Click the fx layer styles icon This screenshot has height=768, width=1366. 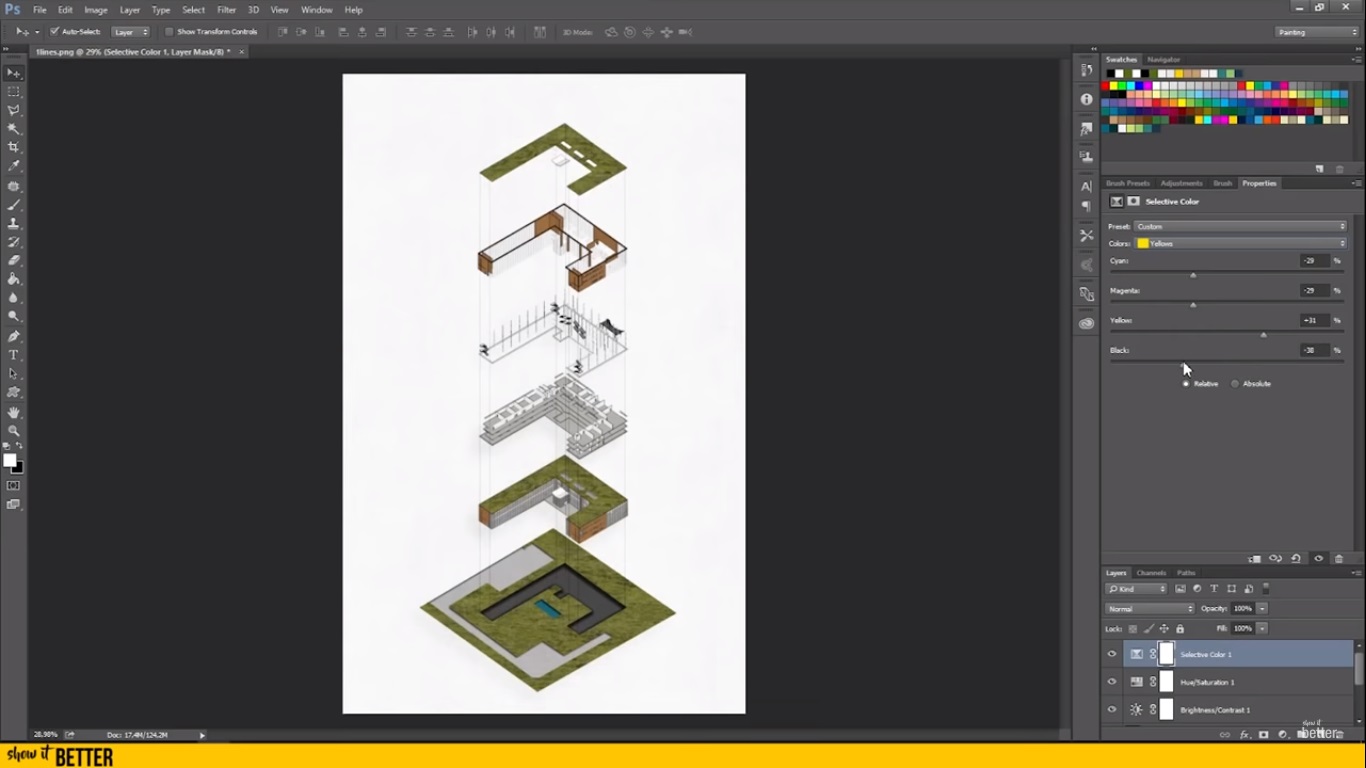pyautogui.click(x=1243, y=734)
